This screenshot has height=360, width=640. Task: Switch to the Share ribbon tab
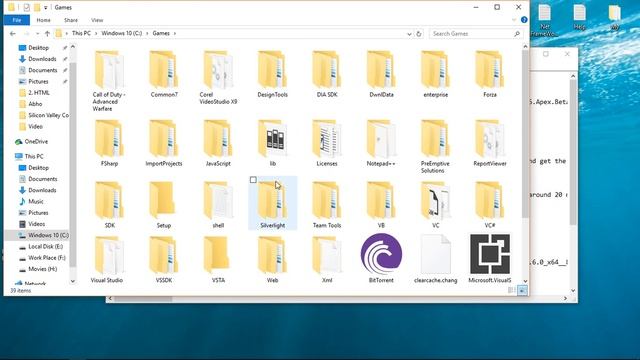[71, 20]
